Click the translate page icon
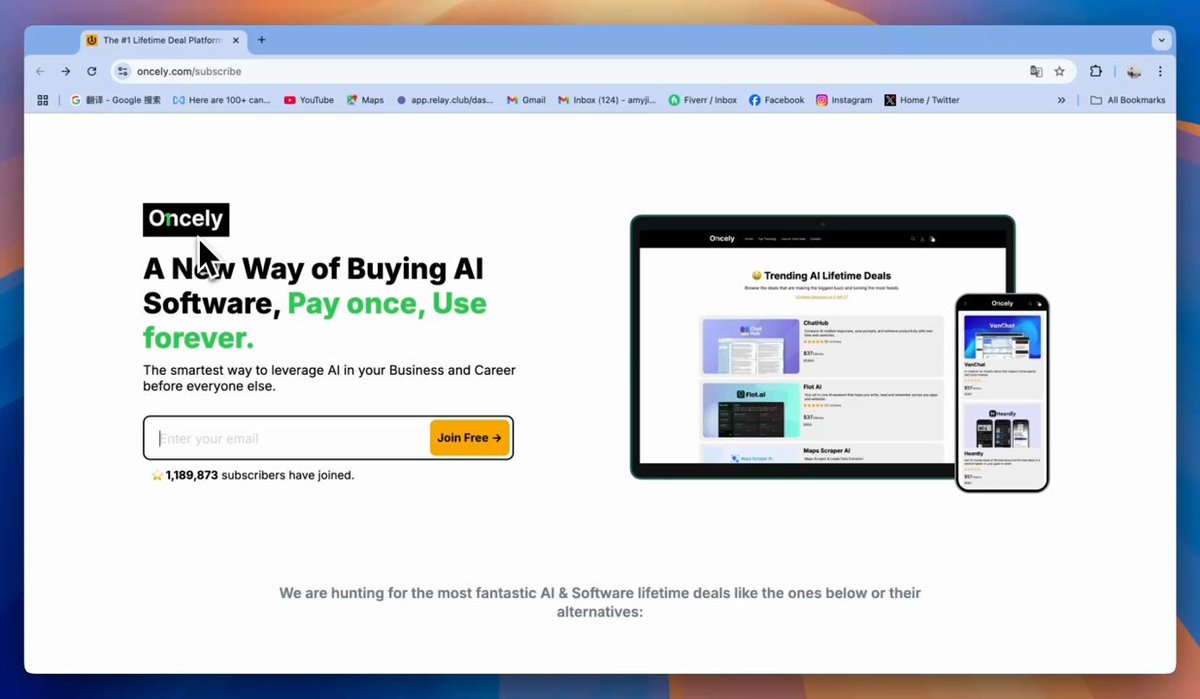Image resolution: width=1200 pixels, height=699 pixels. (1037, 72)
